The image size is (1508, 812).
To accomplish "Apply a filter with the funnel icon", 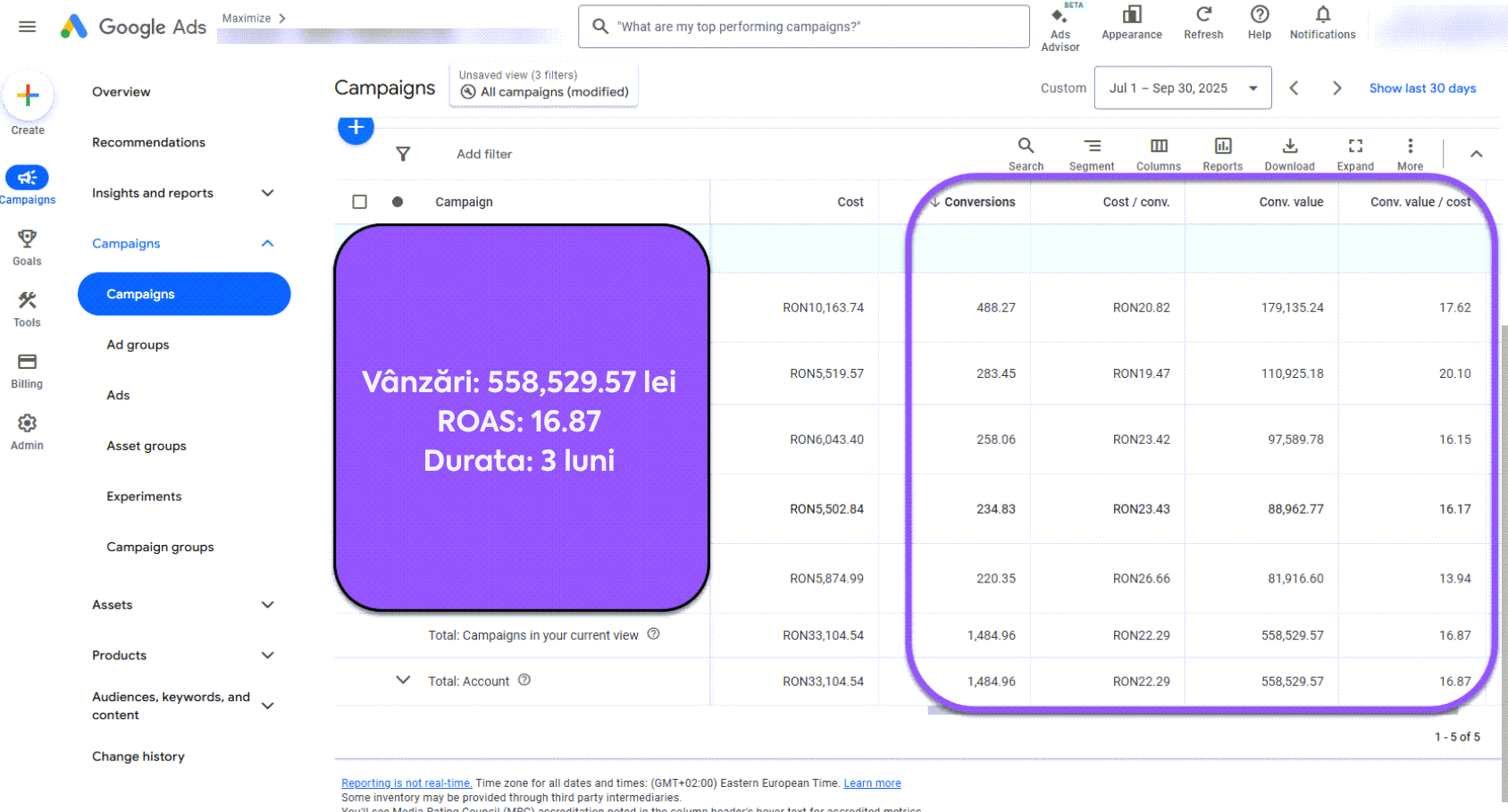I will 403,154.
